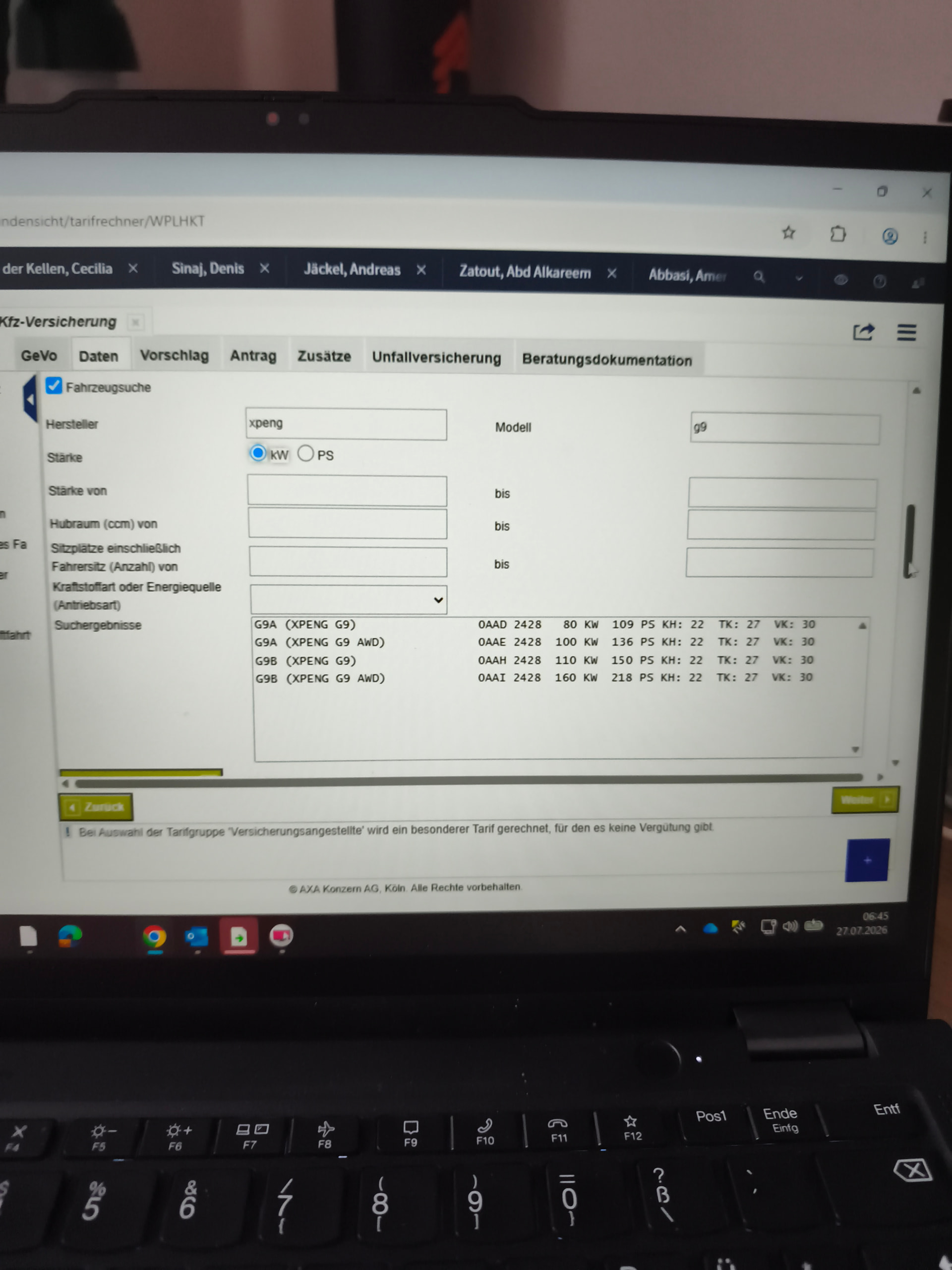Screen dimensions: 952x1270
Task: Select result 'G9A (XPENG G9 AWD)' 100 KW
Action: pyautogui.click(x=535, y=642)
